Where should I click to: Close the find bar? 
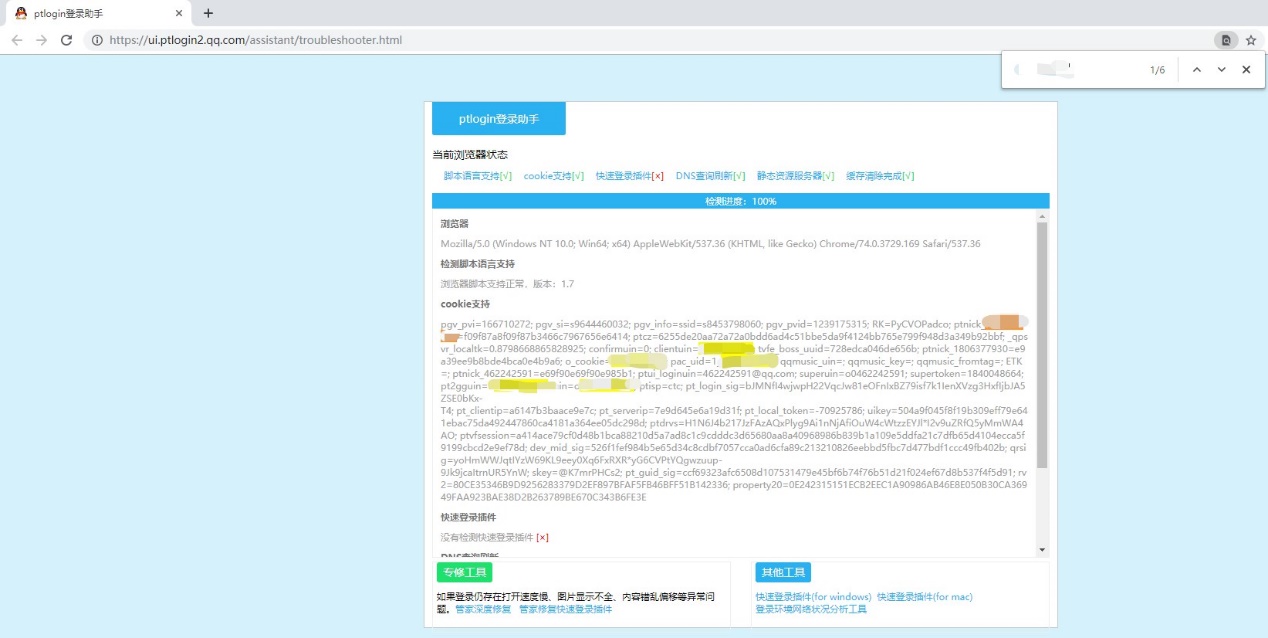[x=1246, y=69]
